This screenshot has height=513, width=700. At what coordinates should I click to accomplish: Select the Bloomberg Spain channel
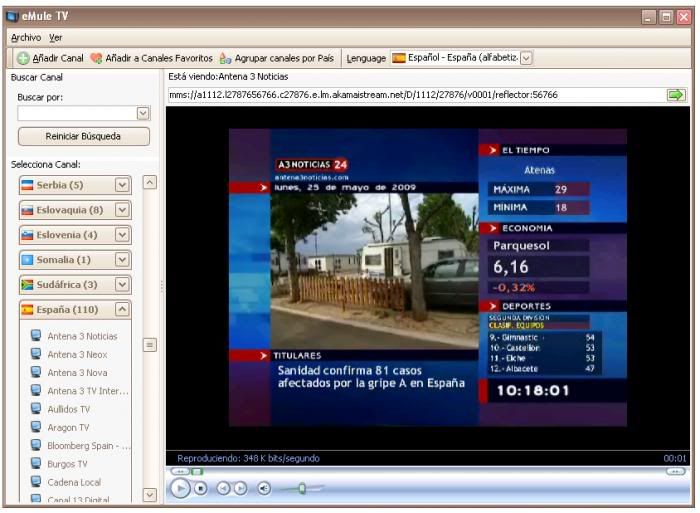click(x=89, y=446)
